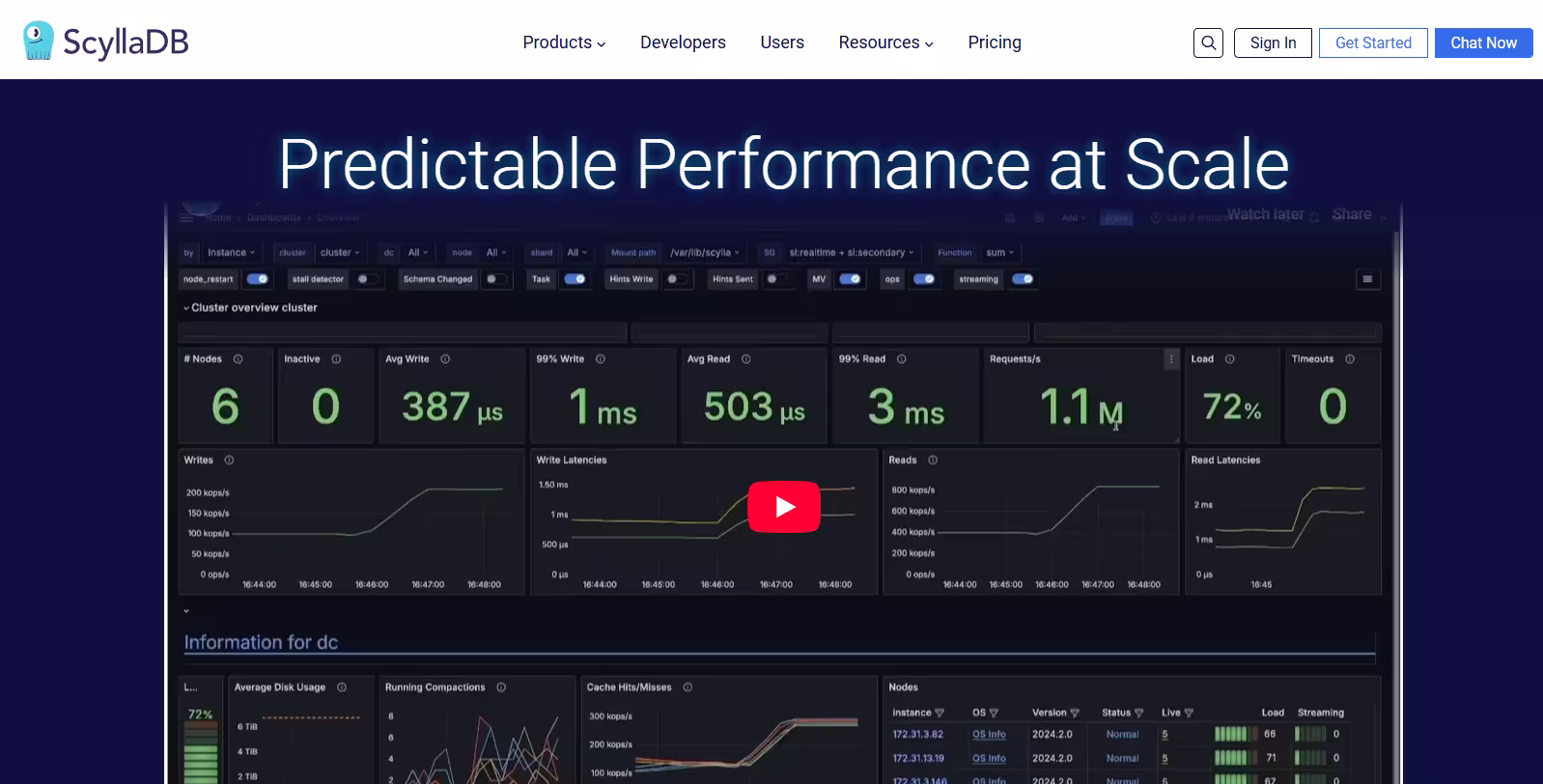This screenshot has width=1543, height=784.
Task: Click the Information for dc heading
Action: click(x=261, y=642)
